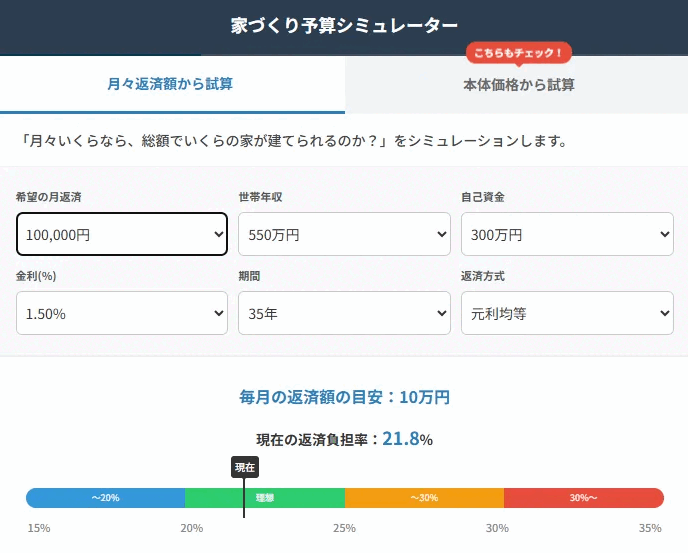Click the 毎月の返済額の目安：10万円 result text
Viewport: 688px width, 553px height.
tap(344, 397)
